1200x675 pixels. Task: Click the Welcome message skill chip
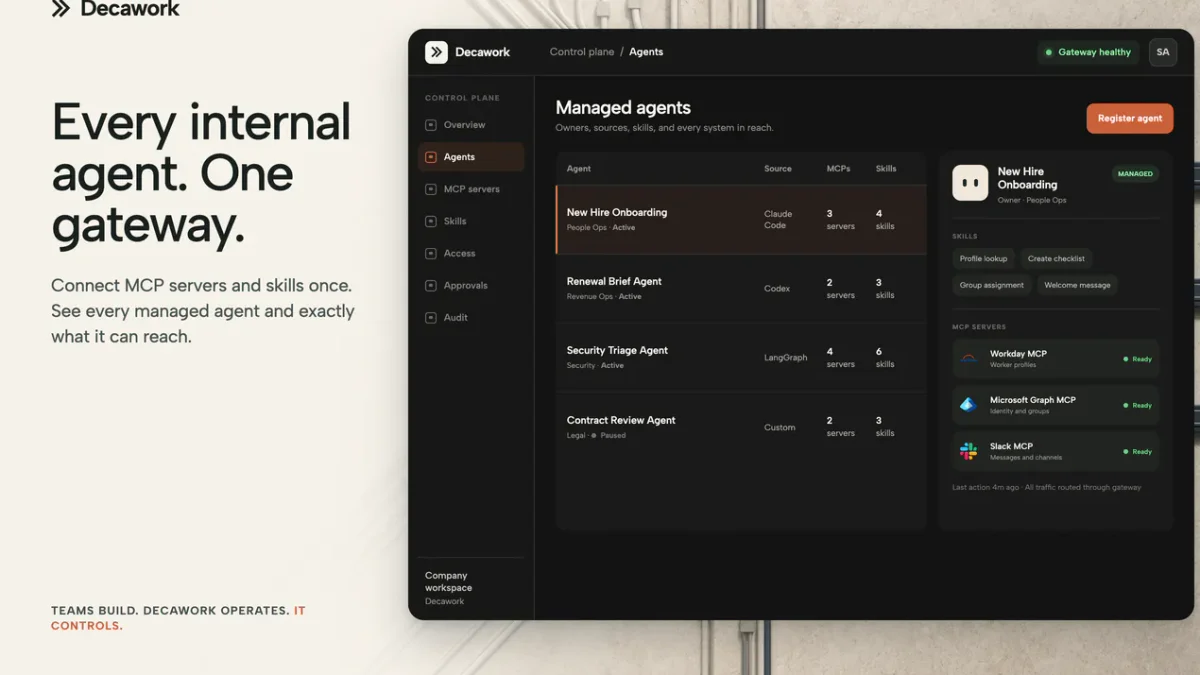point(1077,285)
